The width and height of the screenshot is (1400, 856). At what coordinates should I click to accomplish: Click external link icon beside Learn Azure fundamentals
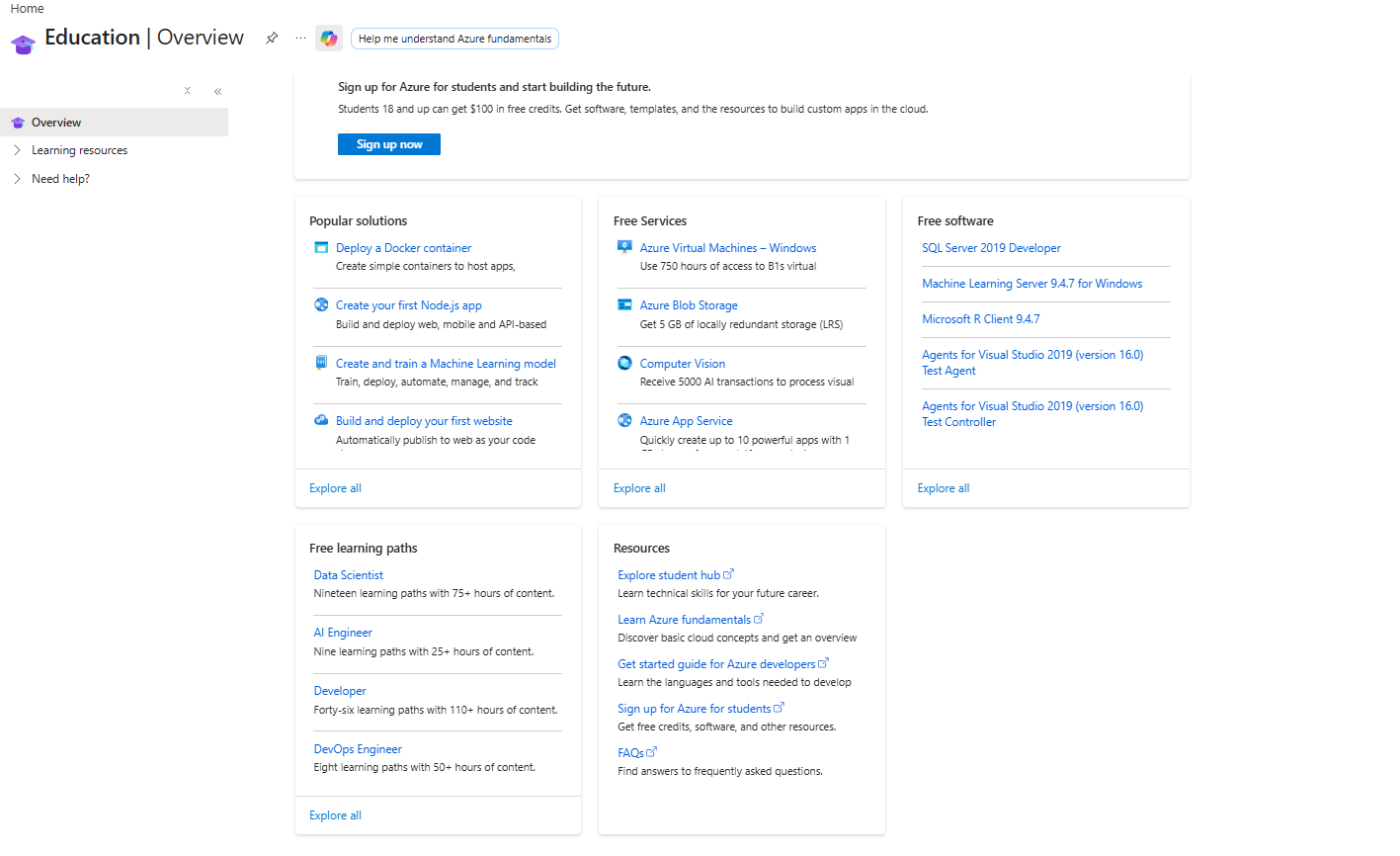click(759, 619)
